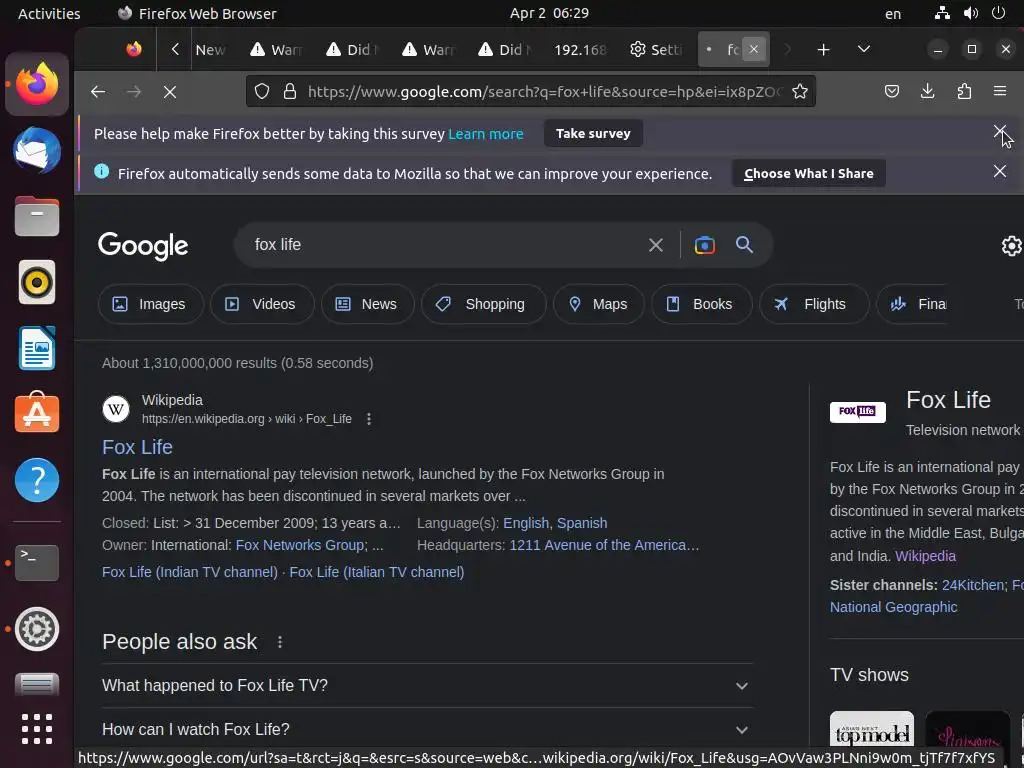
Task: Open the Fox Life Wikipedia result
Action: tap(137, 447)
